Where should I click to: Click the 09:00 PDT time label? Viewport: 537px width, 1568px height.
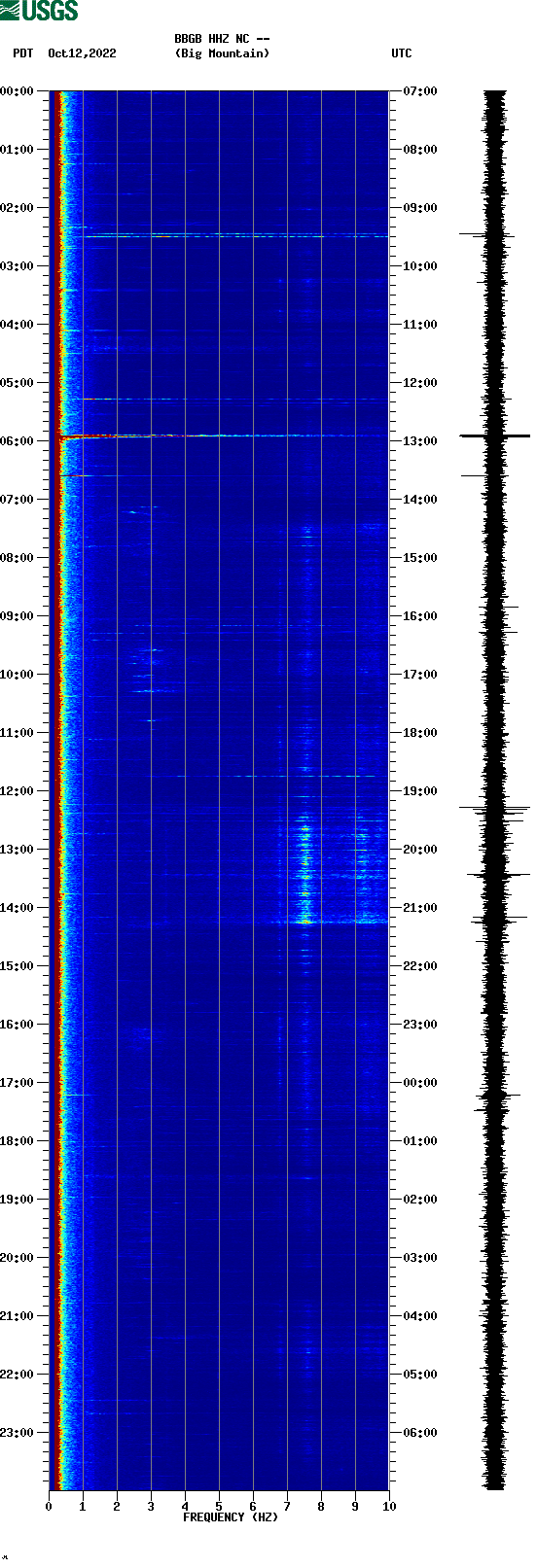pyautogui.click(x=17, y=616)
